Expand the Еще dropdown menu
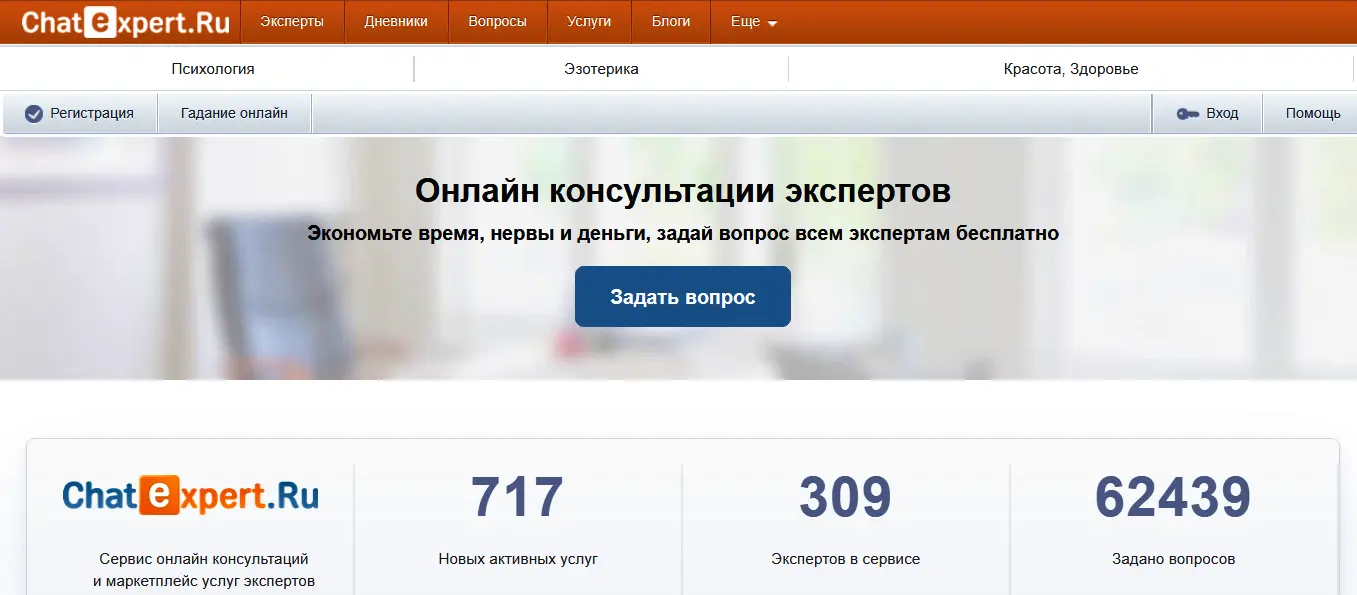The image size is (1357, 595). (x=753, y=22)
